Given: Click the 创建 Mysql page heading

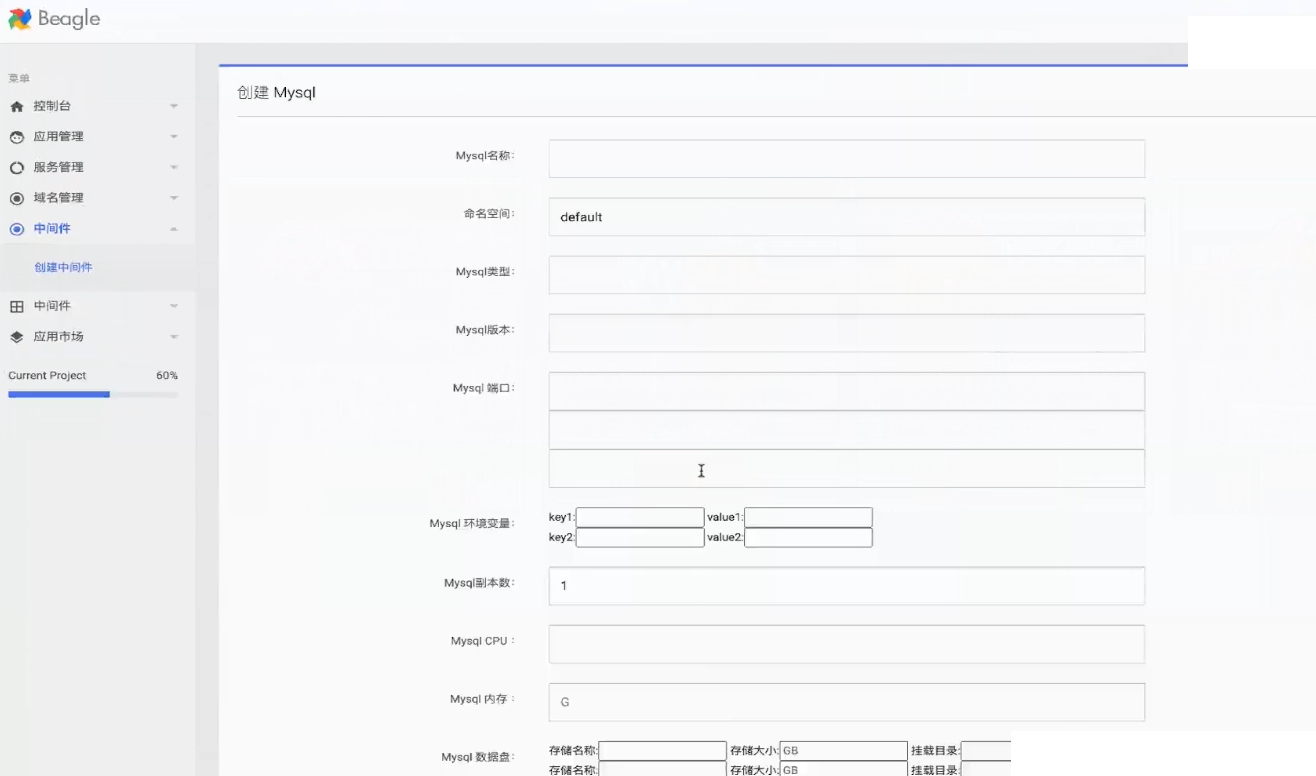Looking at the screenshot, I should coord(276,92).
